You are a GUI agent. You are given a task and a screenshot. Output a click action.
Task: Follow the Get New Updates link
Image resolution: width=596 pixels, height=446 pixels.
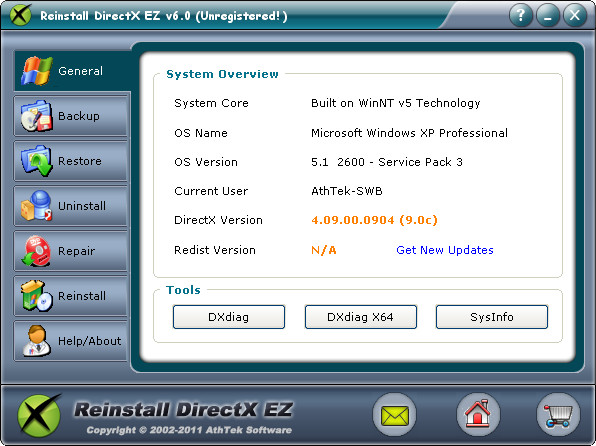click(445, 250)
